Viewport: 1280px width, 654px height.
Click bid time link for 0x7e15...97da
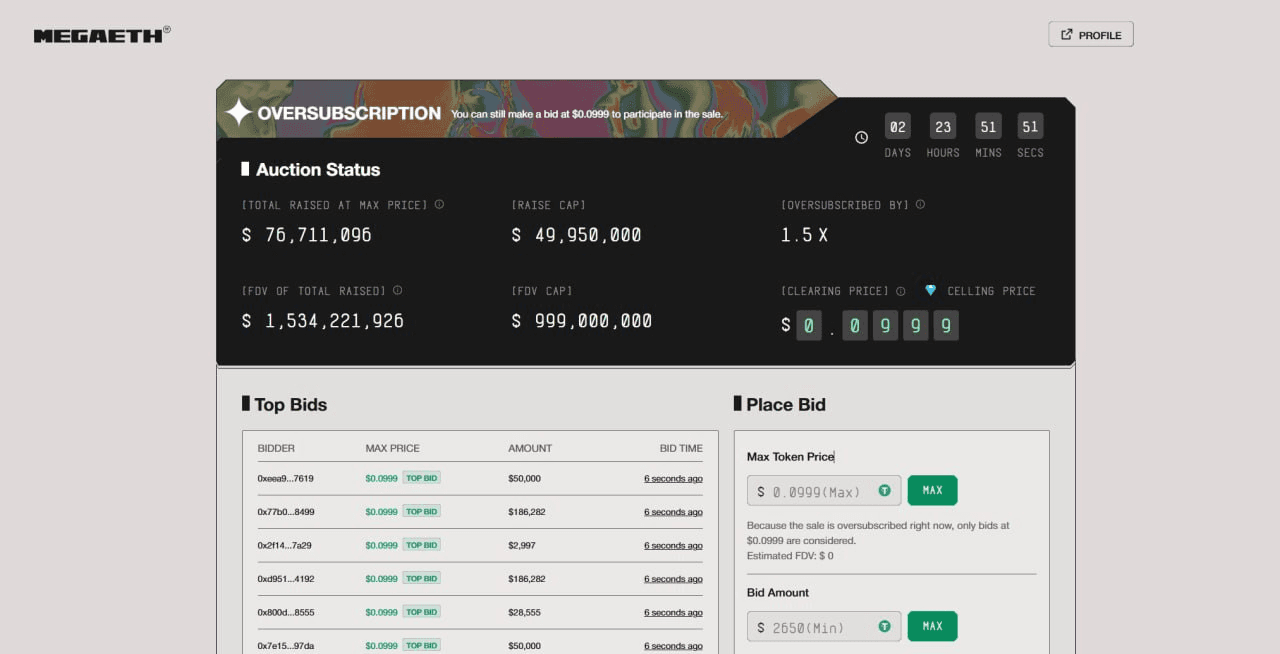[673, 646]
